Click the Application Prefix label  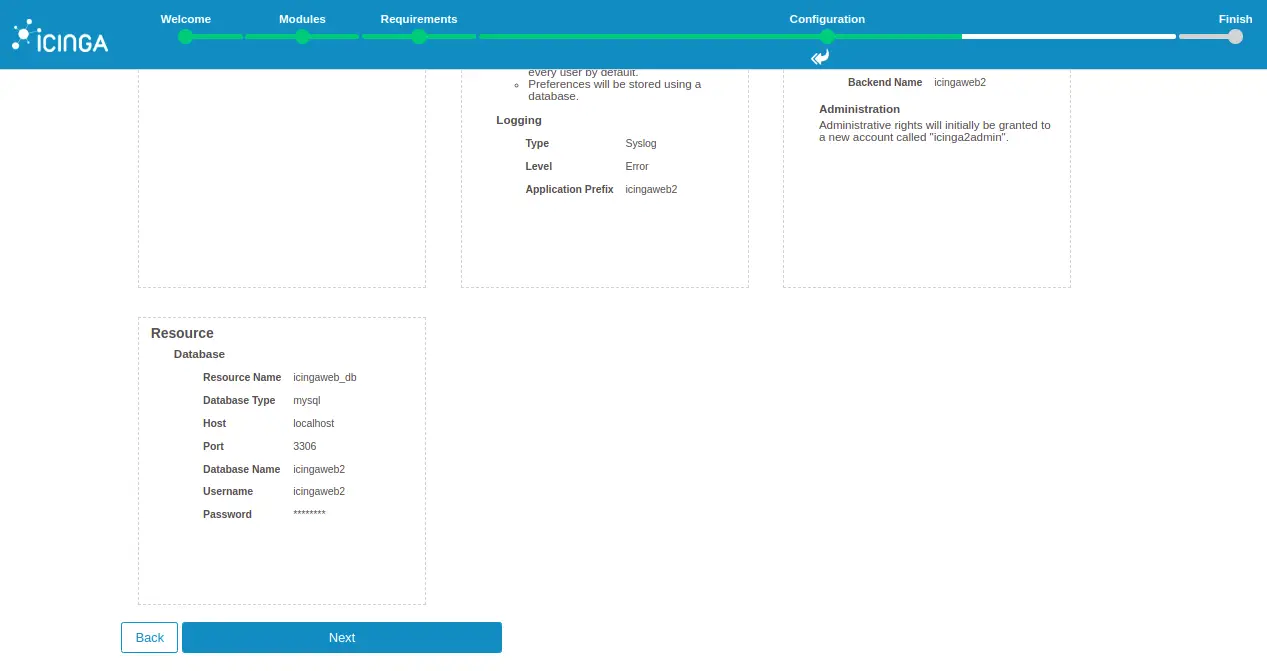coord(569,189)
